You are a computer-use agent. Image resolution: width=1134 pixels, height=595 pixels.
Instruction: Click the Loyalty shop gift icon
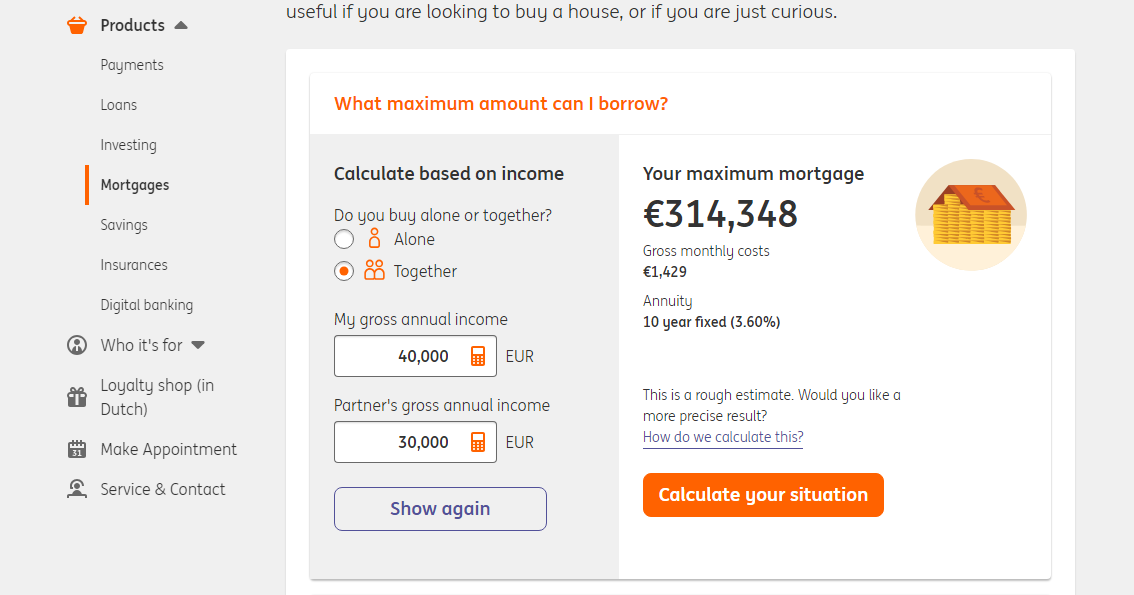click(77, 397)
